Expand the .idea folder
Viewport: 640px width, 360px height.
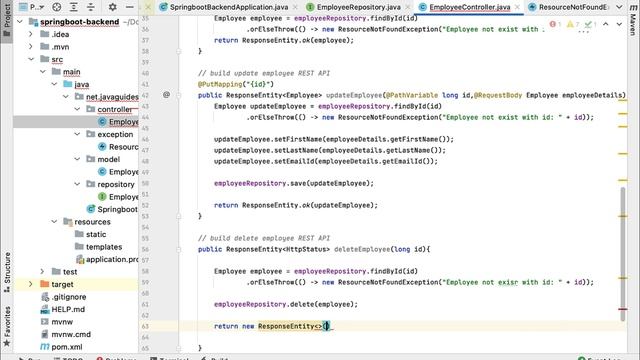31,34
